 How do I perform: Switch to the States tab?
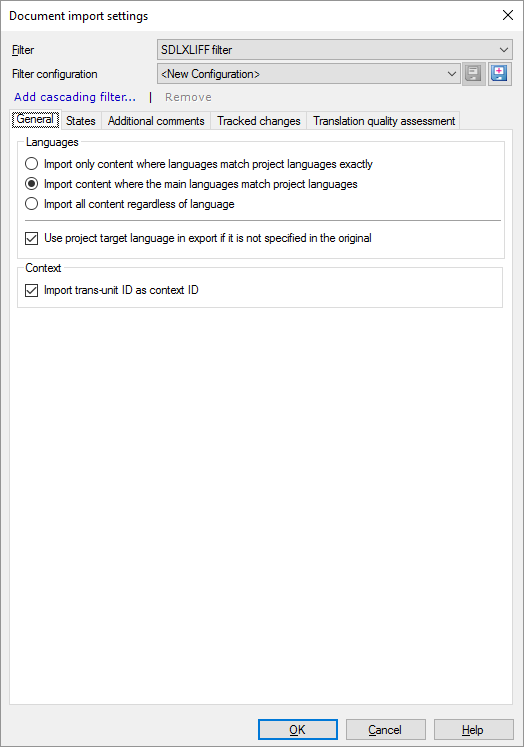pos(81,121)
